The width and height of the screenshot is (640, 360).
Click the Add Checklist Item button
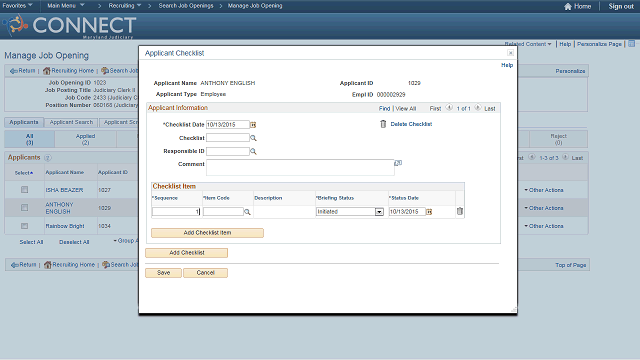(x=207, y=233)
